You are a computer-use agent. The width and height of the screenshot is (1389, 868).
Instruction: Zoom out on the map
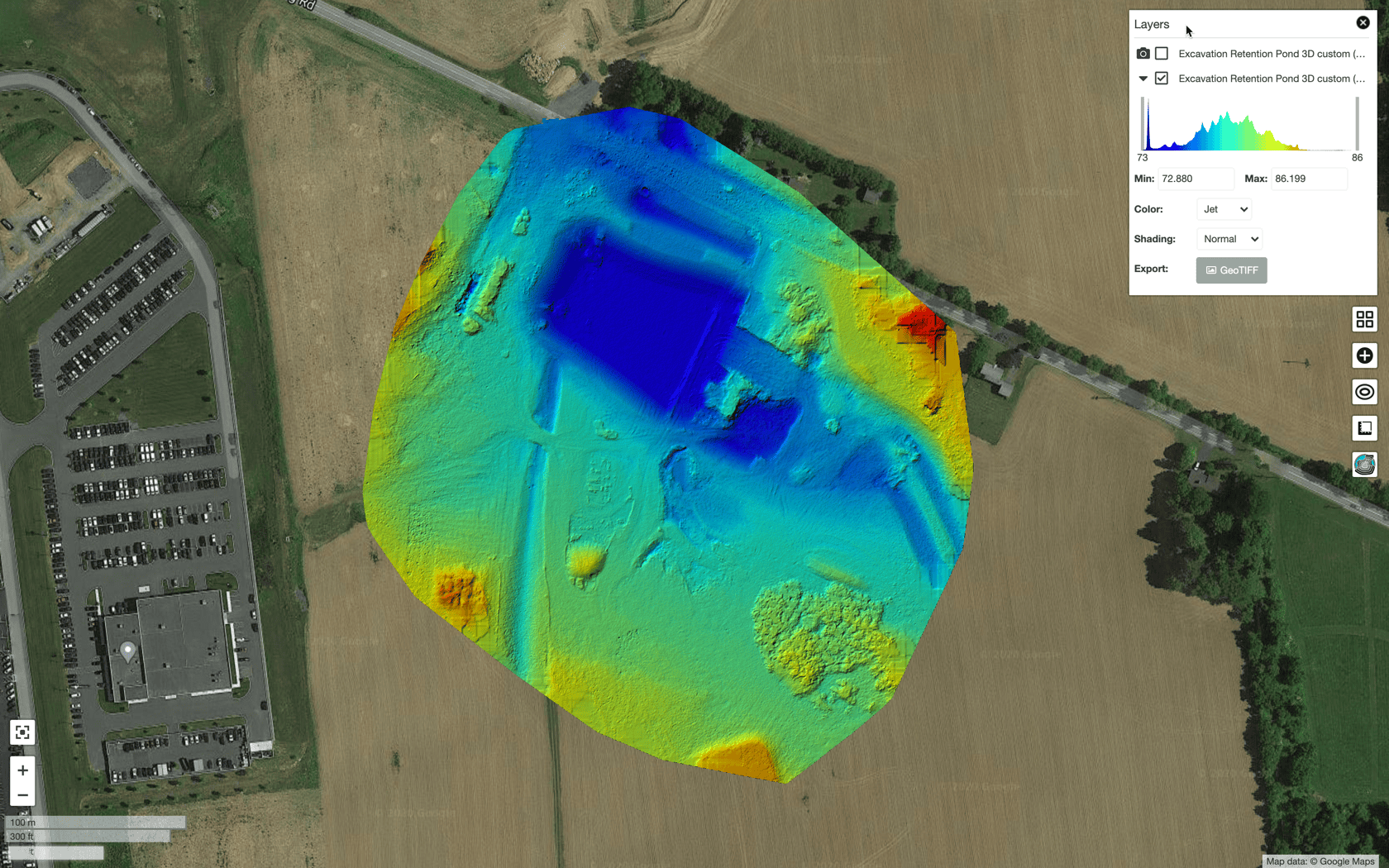click(22, 795)
